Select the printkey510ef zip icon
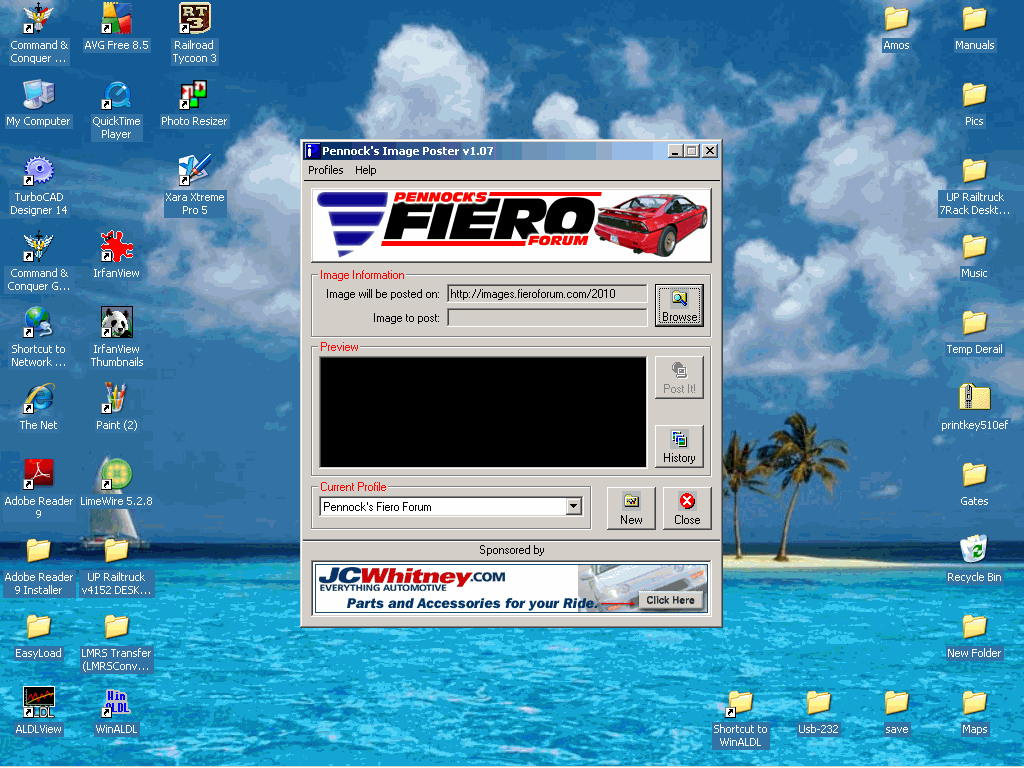1024x768 pixels. (974, 407)
